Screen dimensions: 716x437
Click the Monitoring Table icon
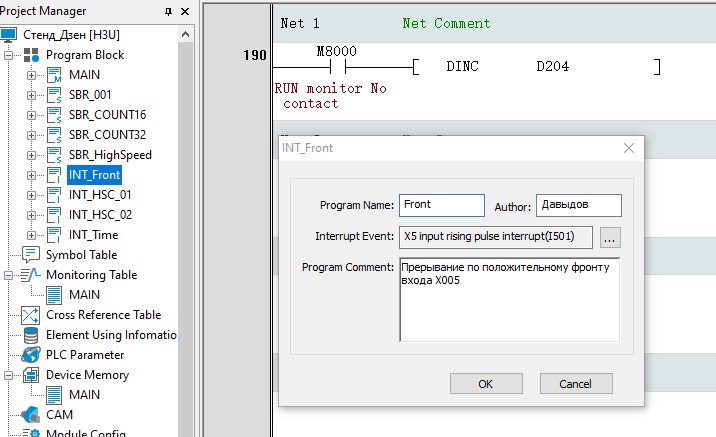[x=31, y=275]
